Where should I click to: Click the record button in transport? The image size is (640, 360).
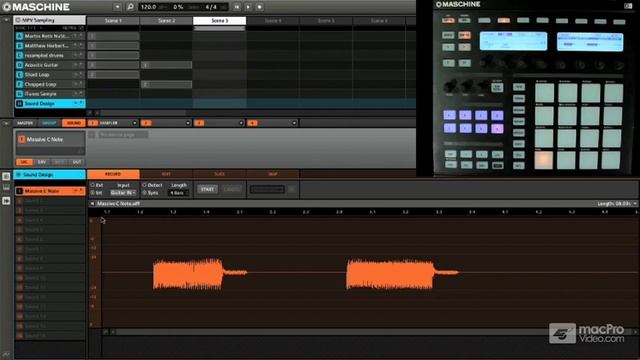click(260, 7)
